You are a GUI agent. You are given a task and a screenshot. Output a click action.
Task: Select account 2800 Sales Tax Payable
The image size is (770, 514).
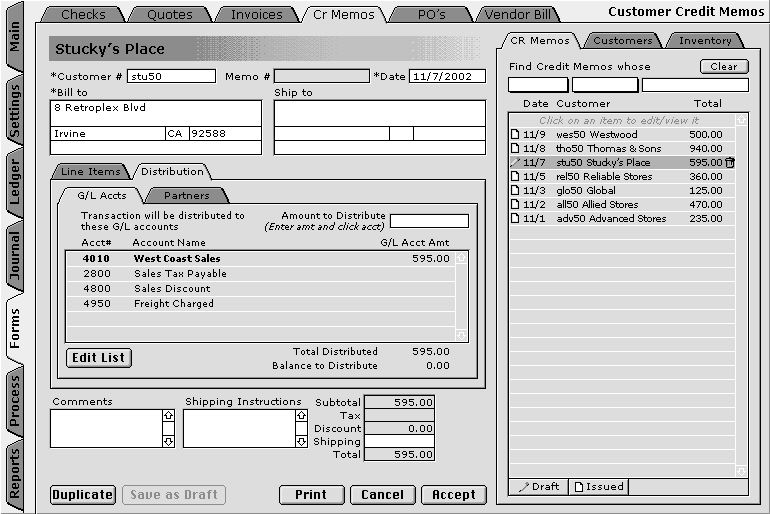[x=261, y=273]
